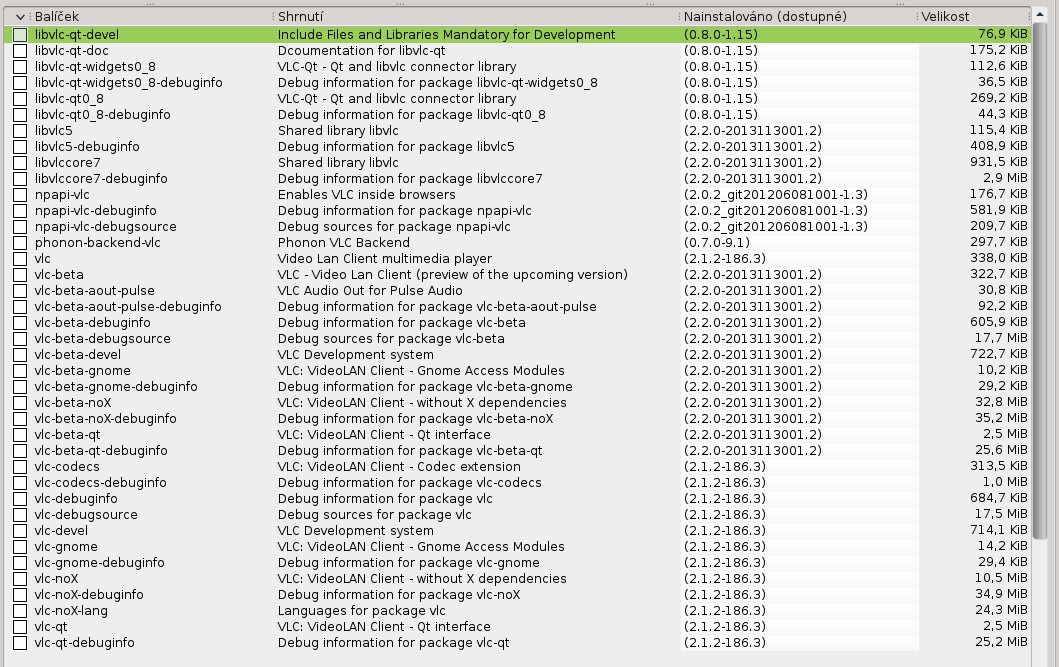1059x667 pixels.
Task: Tick the checkbox for libvlc-qt-devel
Action: [x=20, y=34]
